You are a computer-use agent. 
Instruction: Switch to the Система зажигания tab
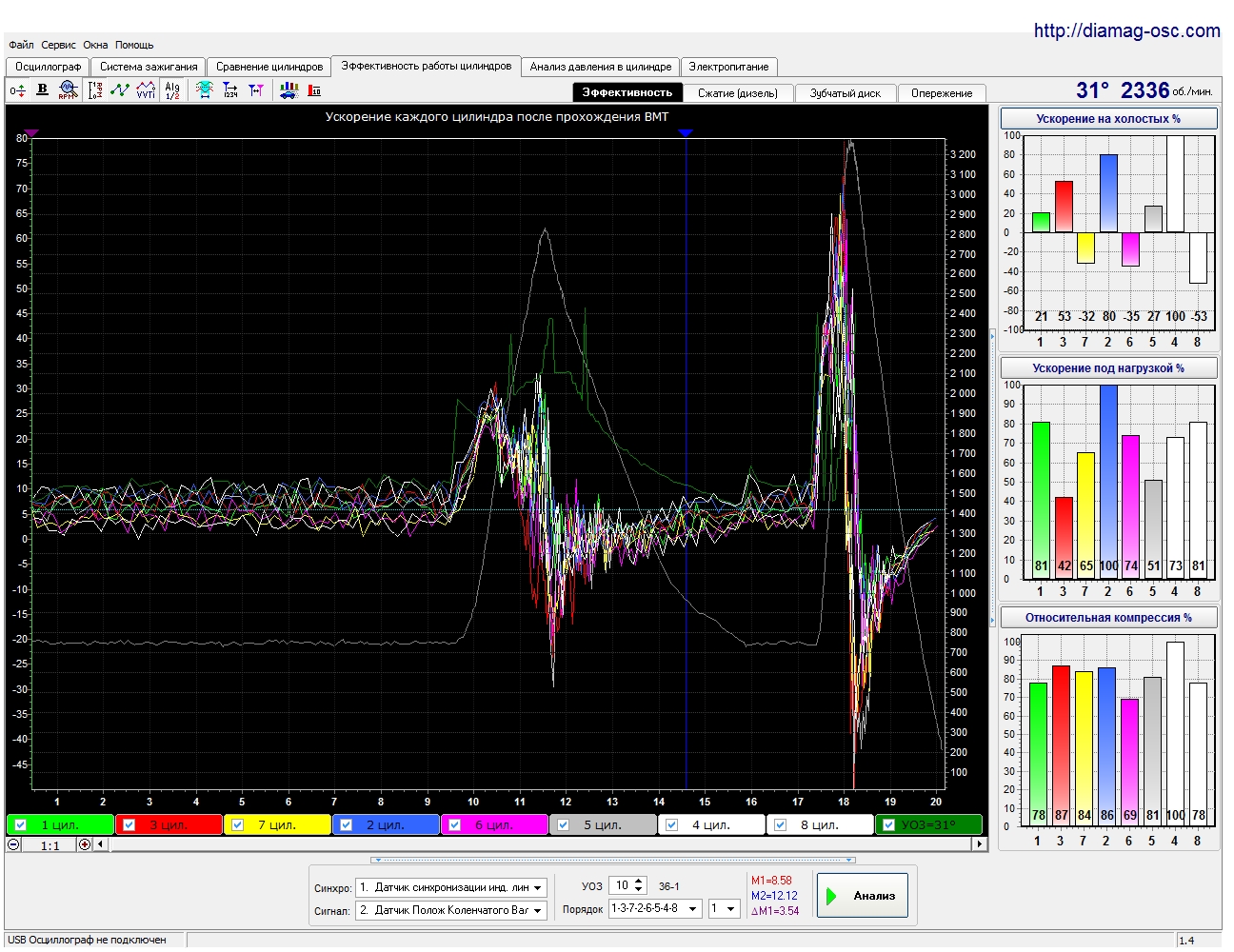click(149, 67)
